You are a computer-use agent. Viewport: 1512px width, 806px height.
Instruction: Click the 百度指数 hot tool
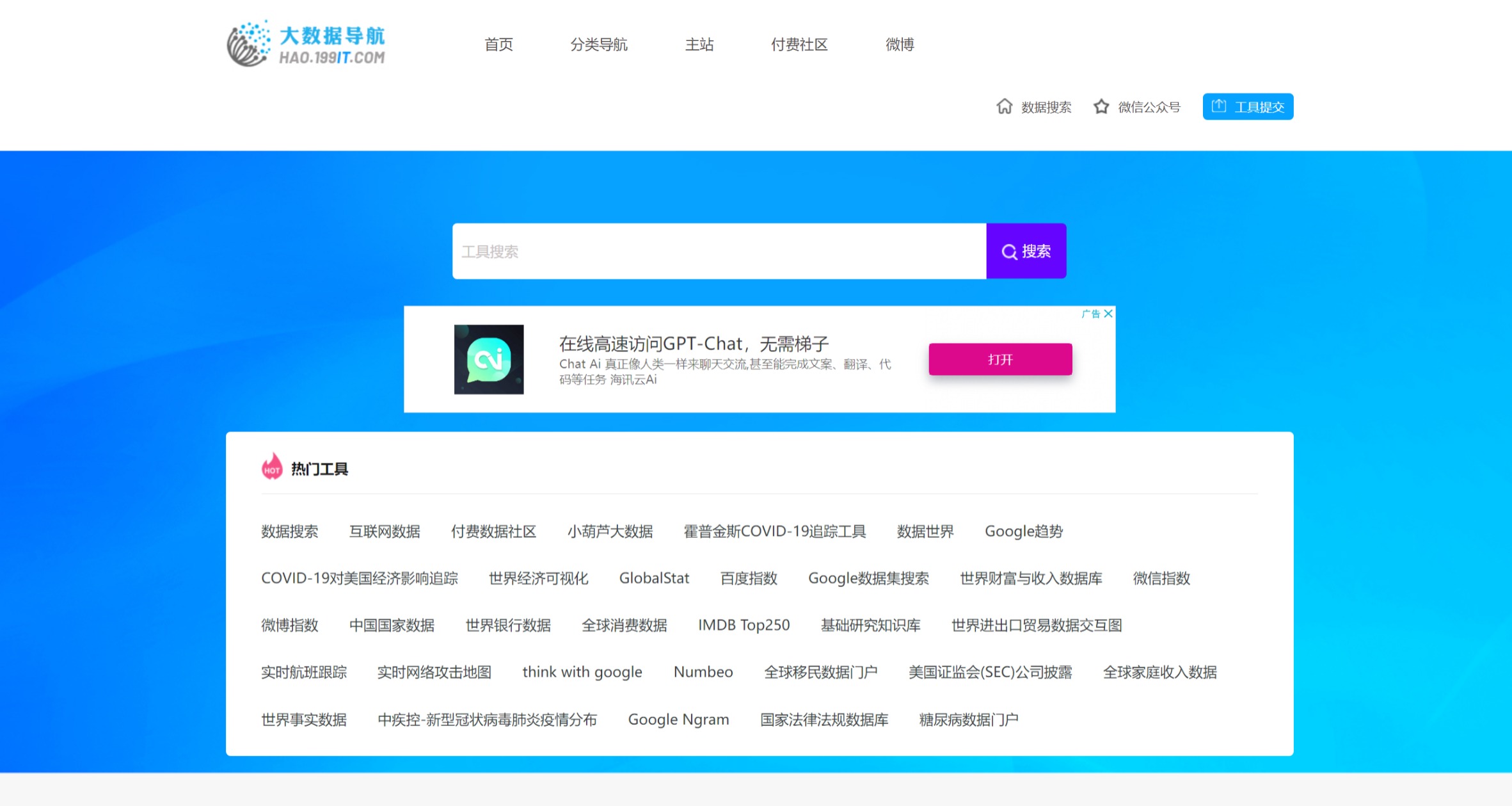point(747,578)
